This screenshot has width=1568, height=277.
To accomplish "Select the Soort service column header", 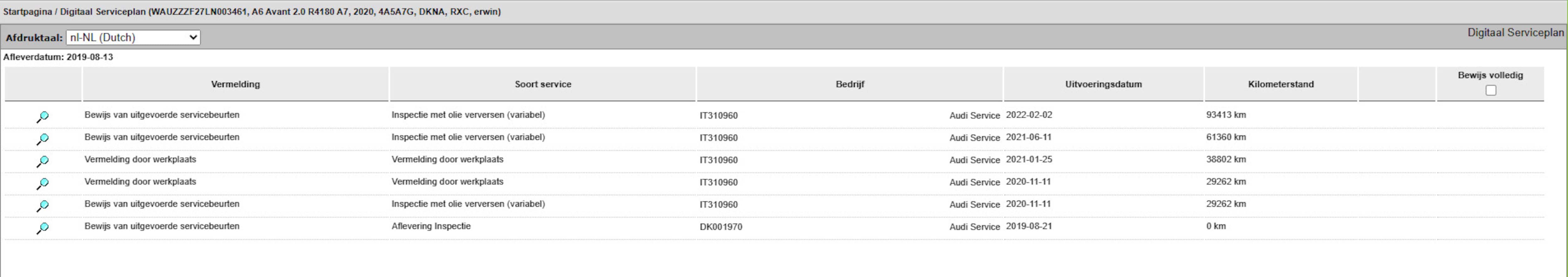I will [542, 84].
